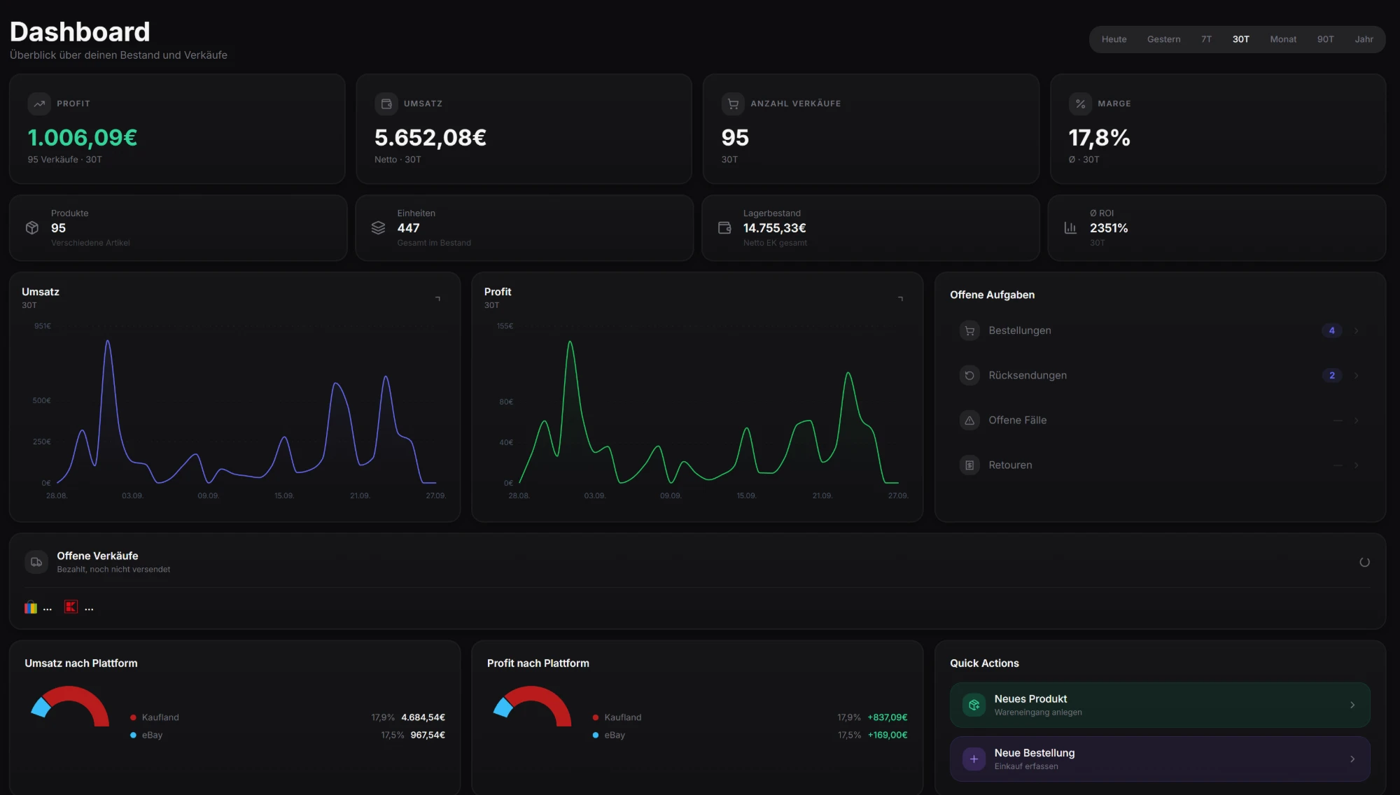Open the Offene Fälle task row

click(x=1160, y=420)
